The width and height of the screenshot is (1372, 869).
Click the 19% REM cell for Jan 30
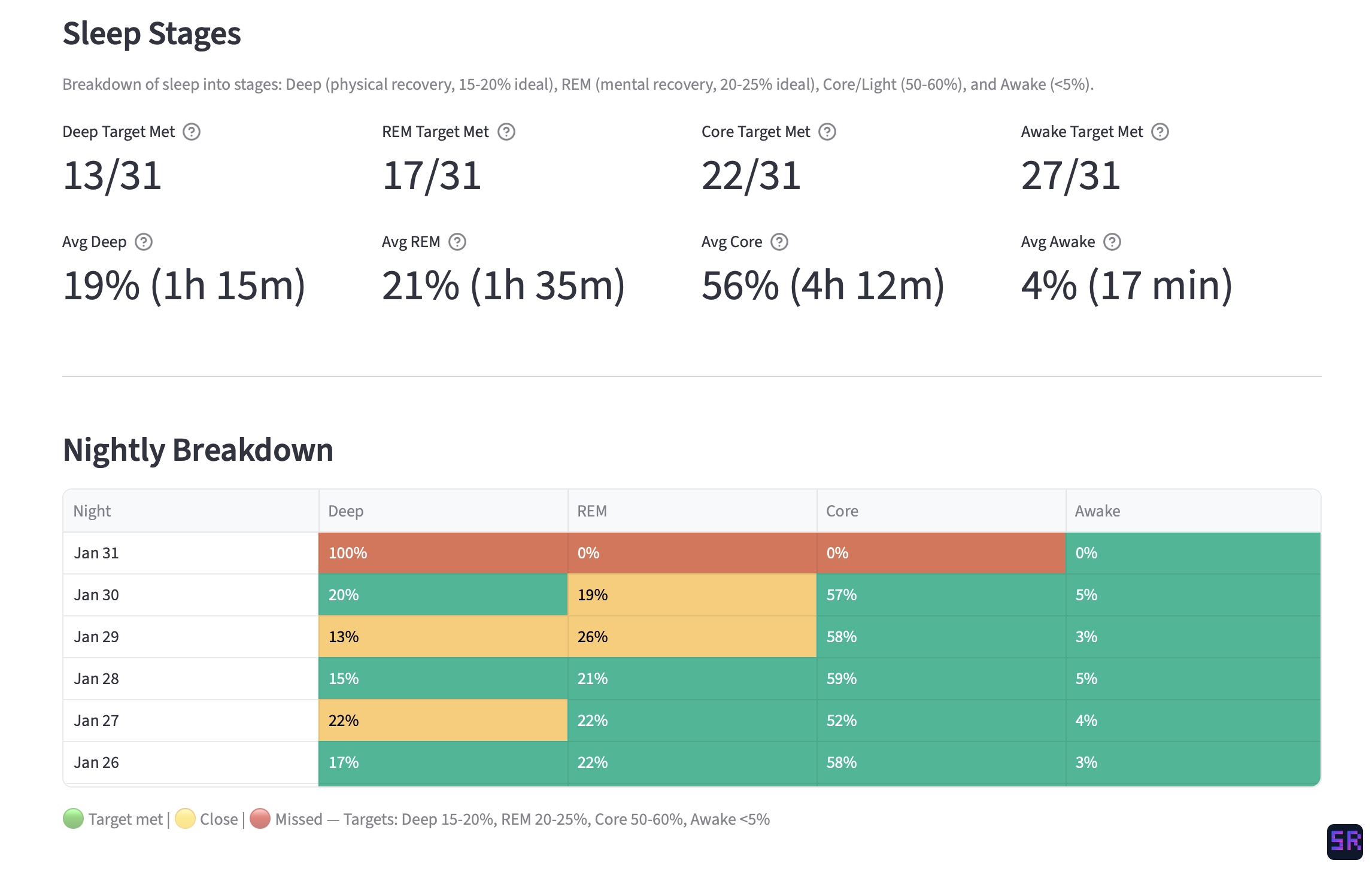click(x=691, y=595)
